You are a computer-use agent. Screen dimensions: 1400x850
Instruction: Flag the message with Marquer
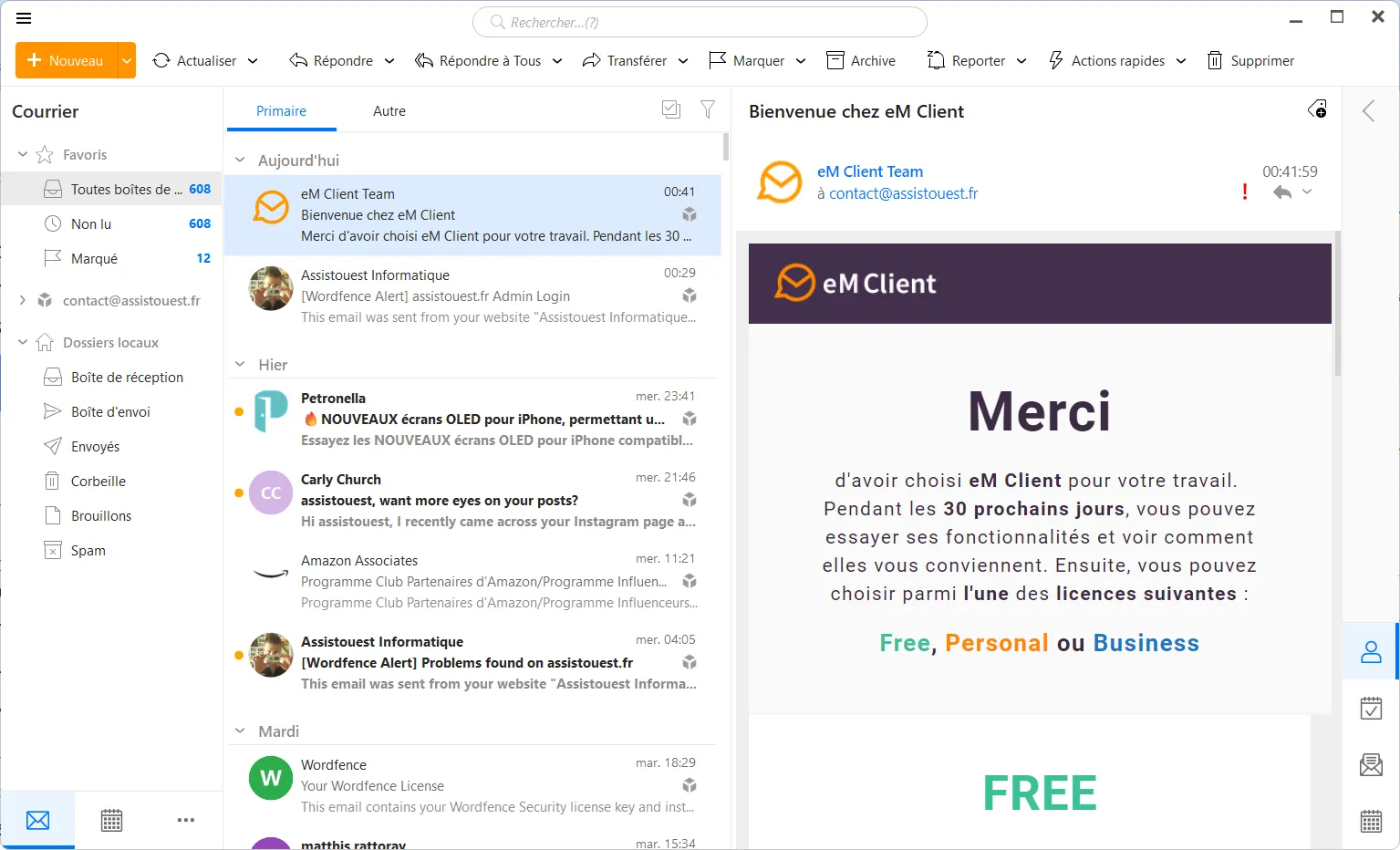click(746, 60)
